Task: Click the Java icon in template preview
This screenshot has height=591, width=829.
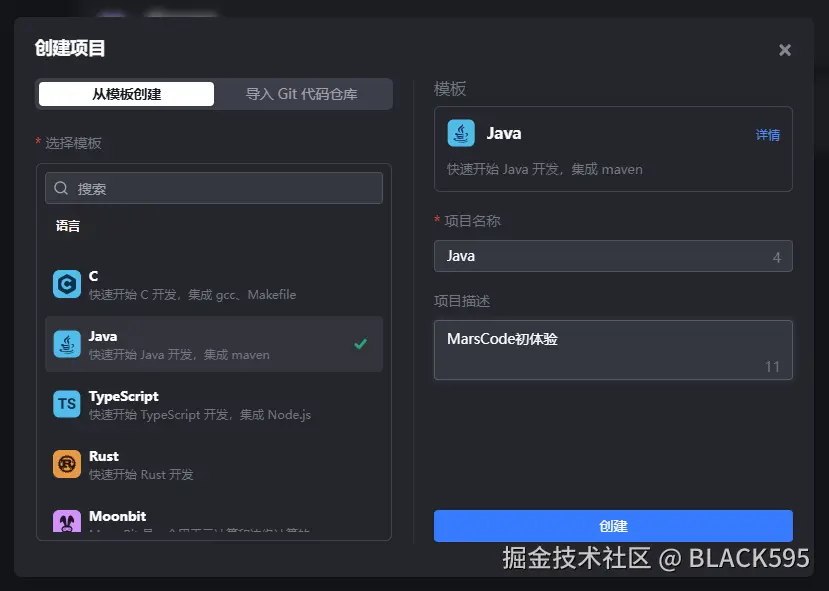Action: 461,133
